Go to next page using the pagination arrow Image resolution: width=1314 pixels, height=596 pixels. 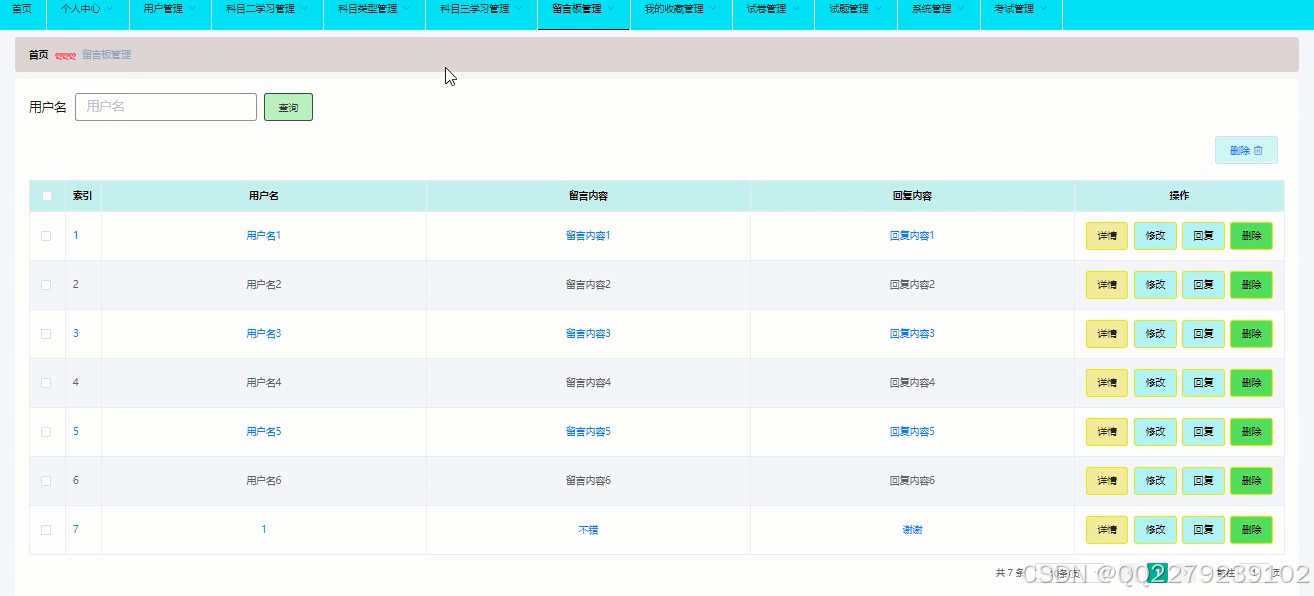(x=1187, y=572)
